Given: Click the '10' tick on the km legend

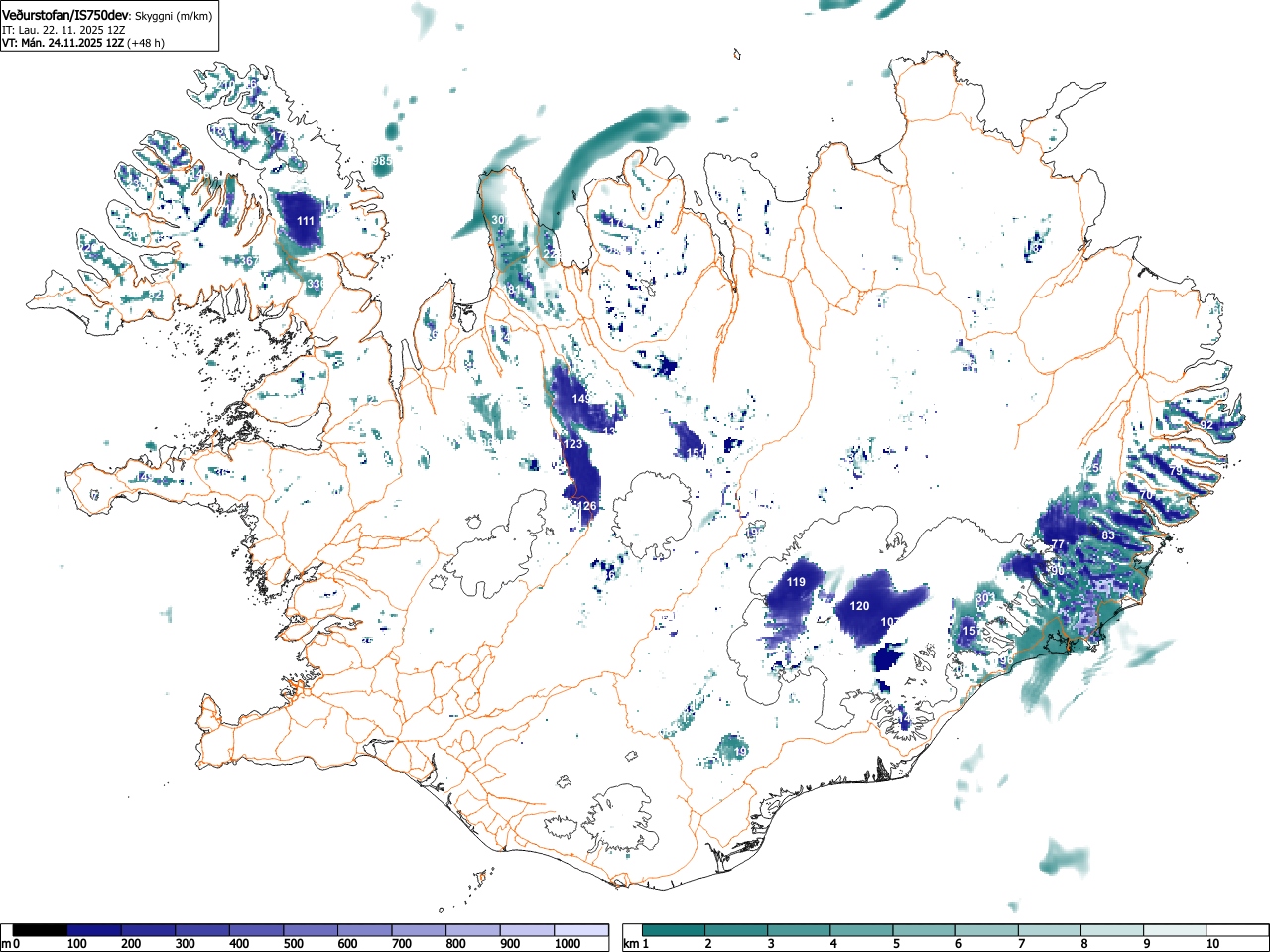Looking at the screenshot, I should 1211,944.
